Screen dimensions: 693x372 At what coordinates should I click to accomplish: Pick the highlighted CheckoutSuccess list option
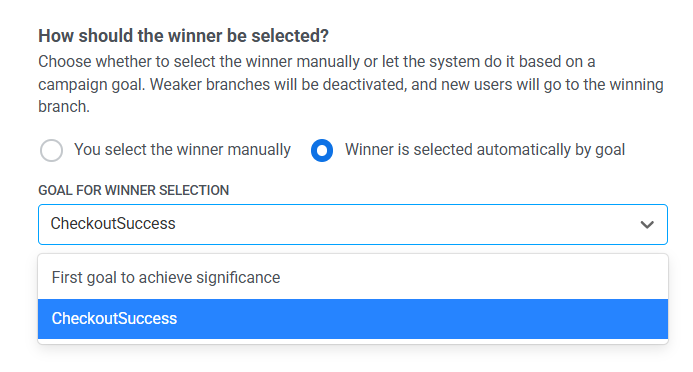[x=353, y=319]
